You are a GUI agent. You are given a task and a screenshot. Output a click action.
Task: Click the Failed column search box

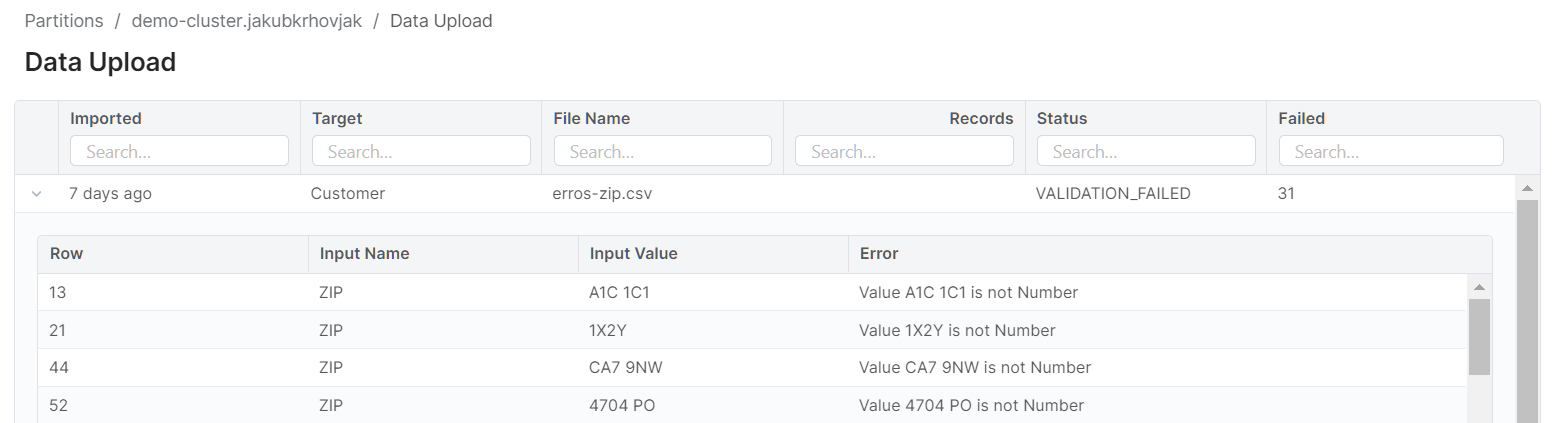click(x=1390, y=152)
